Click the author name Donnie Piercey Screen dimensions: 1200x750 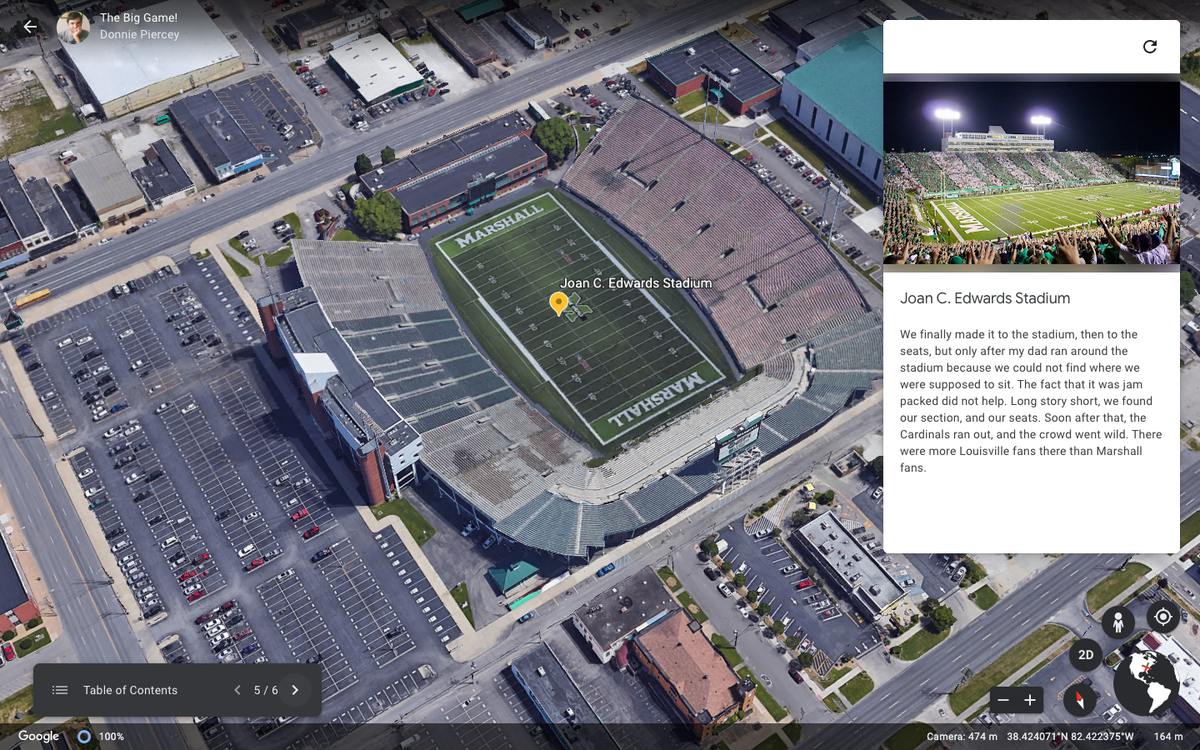[139, 35]
